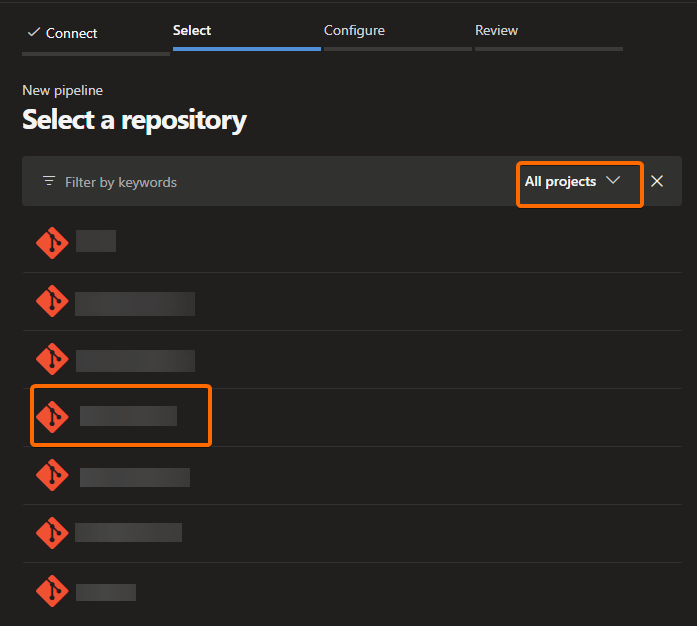This screenshot has height=626, width=697.
Task: Switch to the Configure step tab
Action: click(x=354, y=31)
